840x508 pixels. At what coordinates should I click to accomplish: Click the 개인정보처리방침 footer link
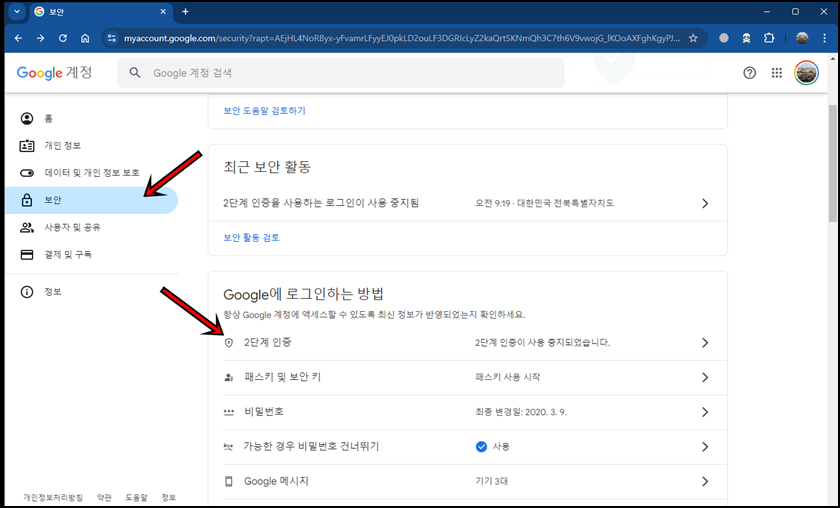(x=53, y=497)
